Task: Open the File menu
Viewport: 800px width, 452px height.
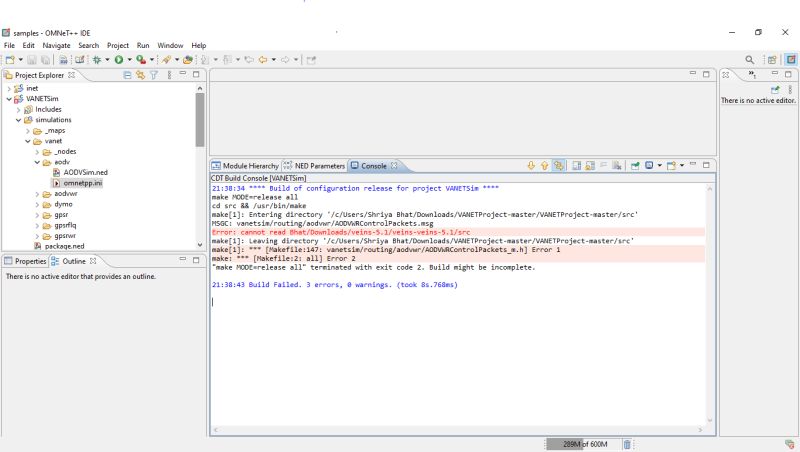Action: click(x=9, y=45)
